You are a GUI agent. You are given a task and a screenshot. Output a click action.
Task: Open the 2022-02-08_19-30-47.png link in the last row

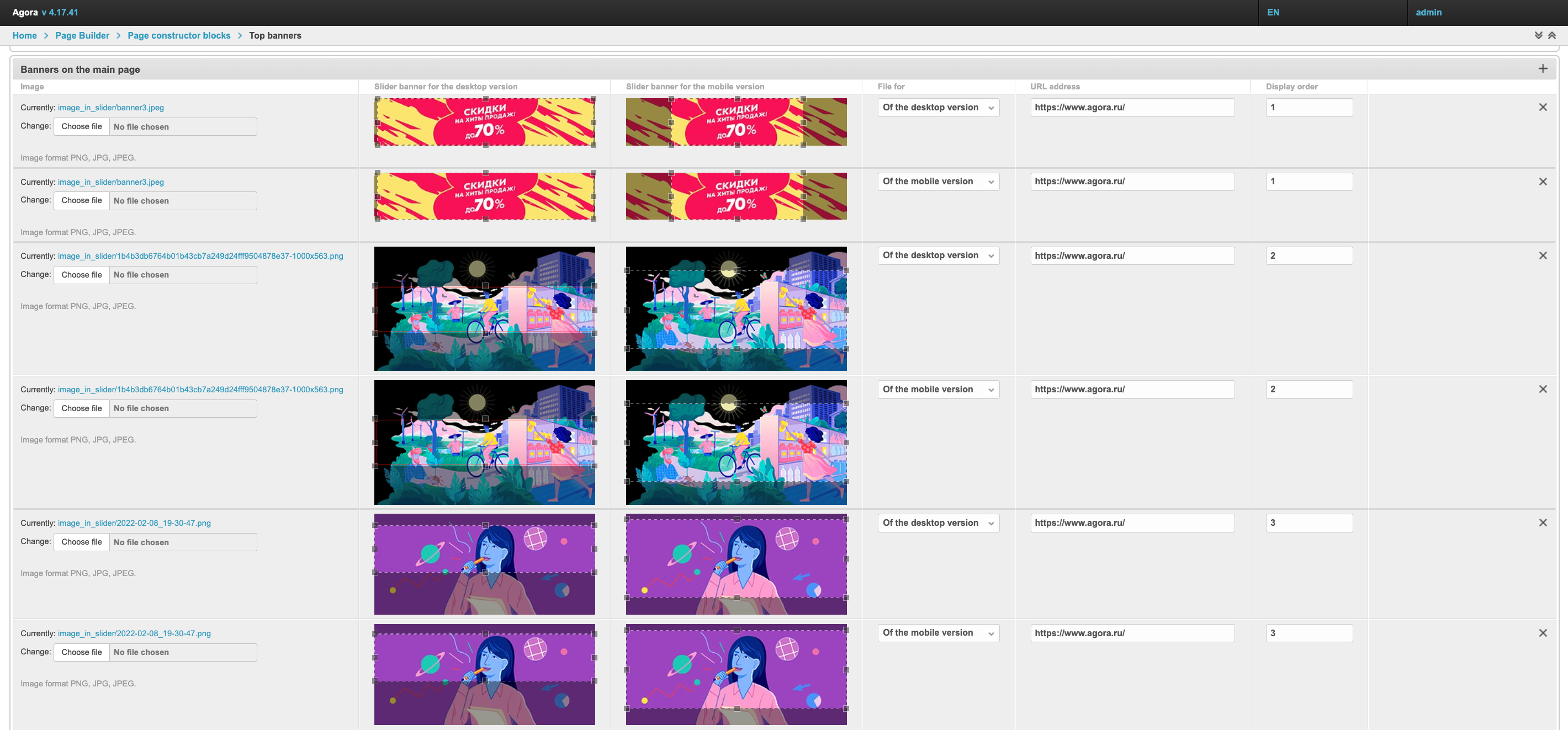click(134, 633)
